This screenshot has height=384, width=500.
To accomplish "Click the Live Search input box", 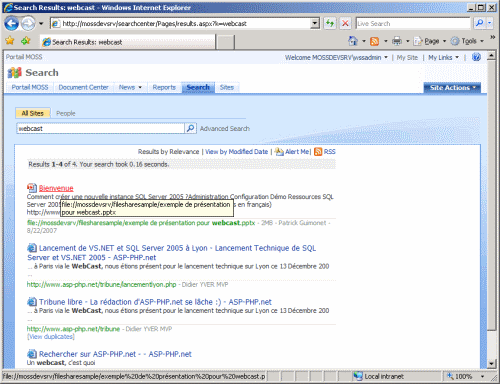I will 413,23.
